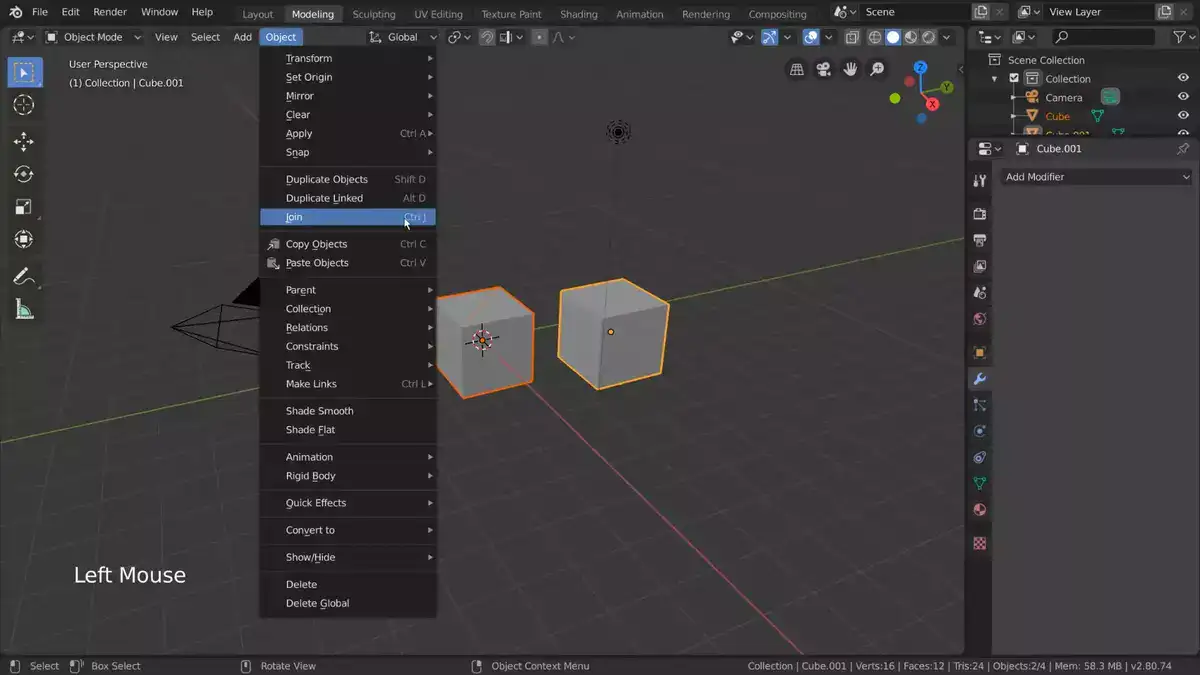This screenshot has height=675, width=1200.
Task: Toggle viewport overlays
Action: click(811, 37)
